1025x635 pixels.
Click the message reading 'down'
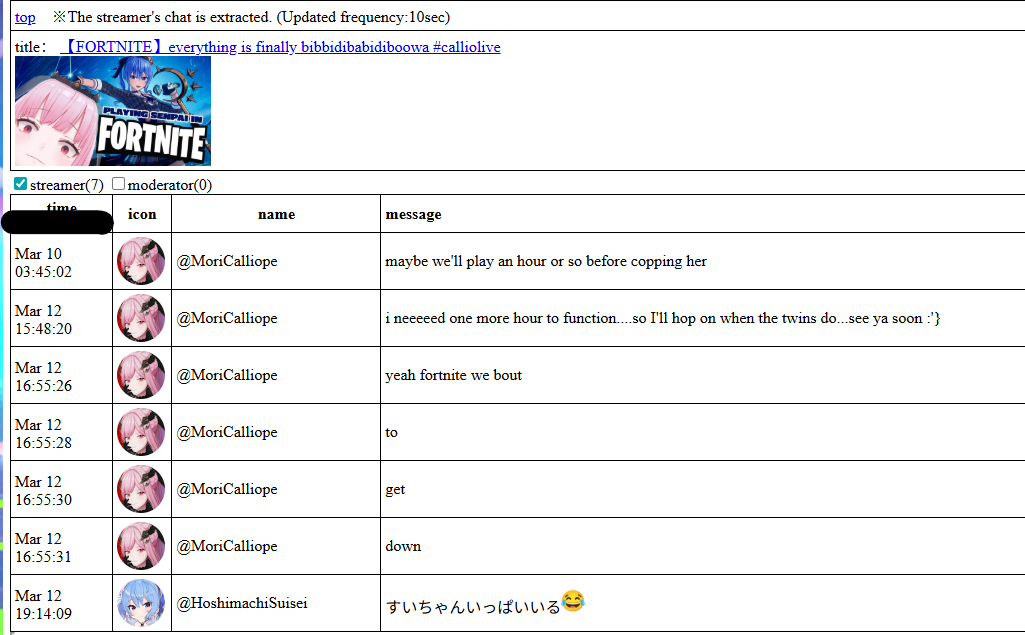point(403,546)
